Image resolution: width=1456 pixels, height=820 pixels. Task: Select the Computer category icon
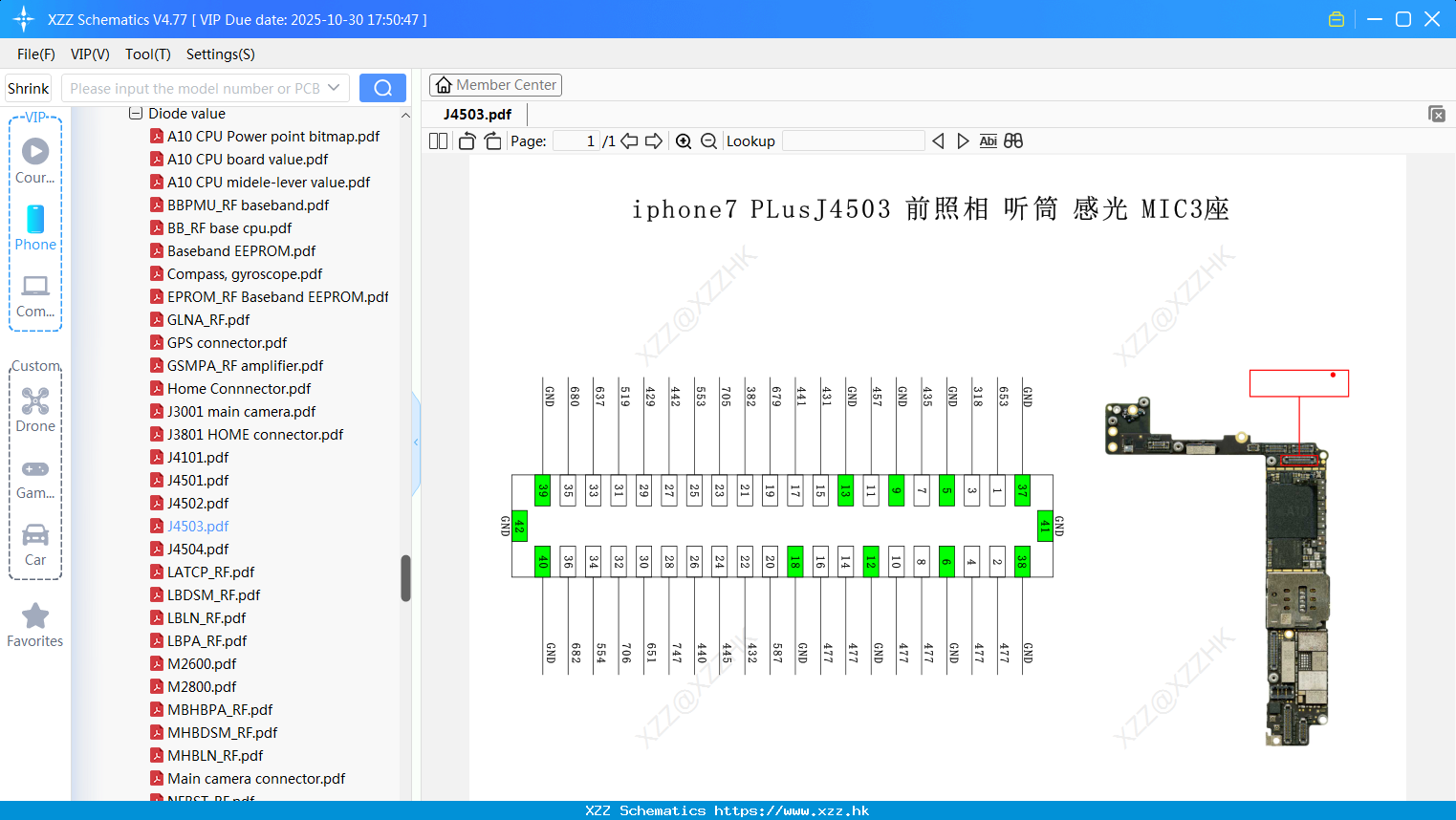click(x=35, y=295)
